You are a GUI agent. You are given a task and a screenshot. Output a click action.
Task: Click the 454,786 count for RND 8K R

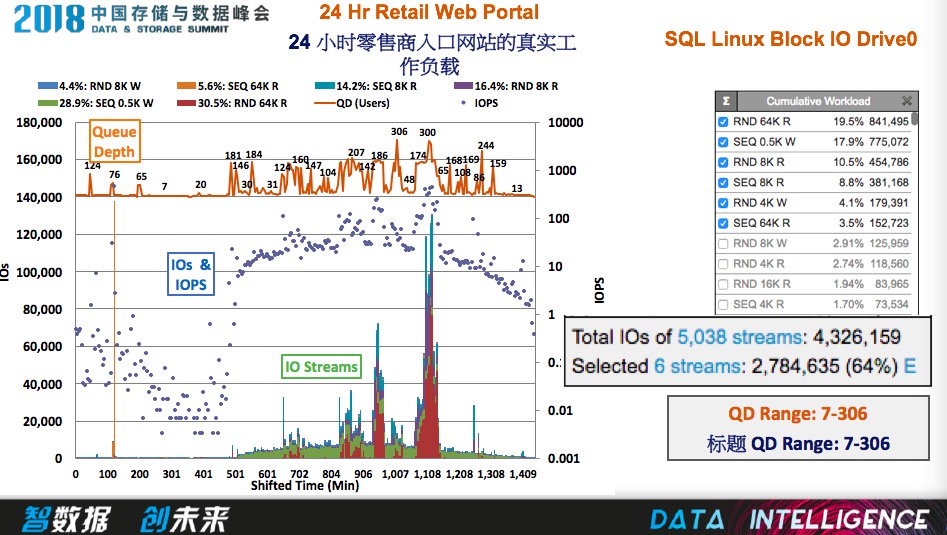coord(889,162)
